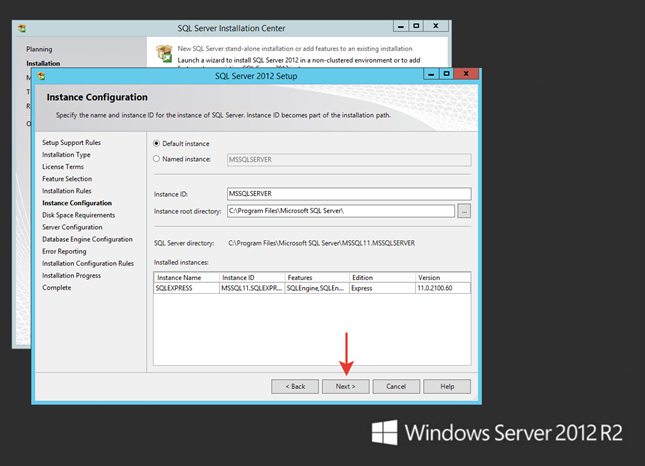
Task: Click the Express edition cell
Action: (383, 288)
